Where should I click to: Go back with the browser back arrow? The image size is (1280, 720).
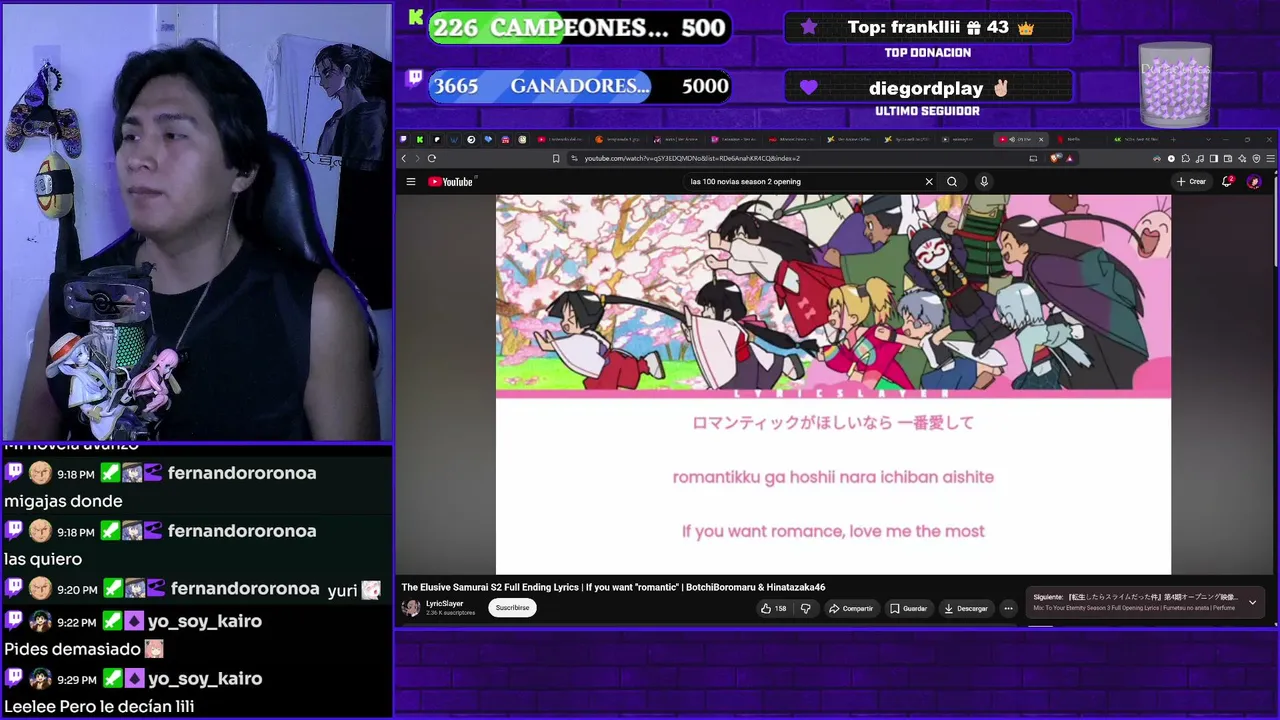pyautogui.click(x=404, y=158)
